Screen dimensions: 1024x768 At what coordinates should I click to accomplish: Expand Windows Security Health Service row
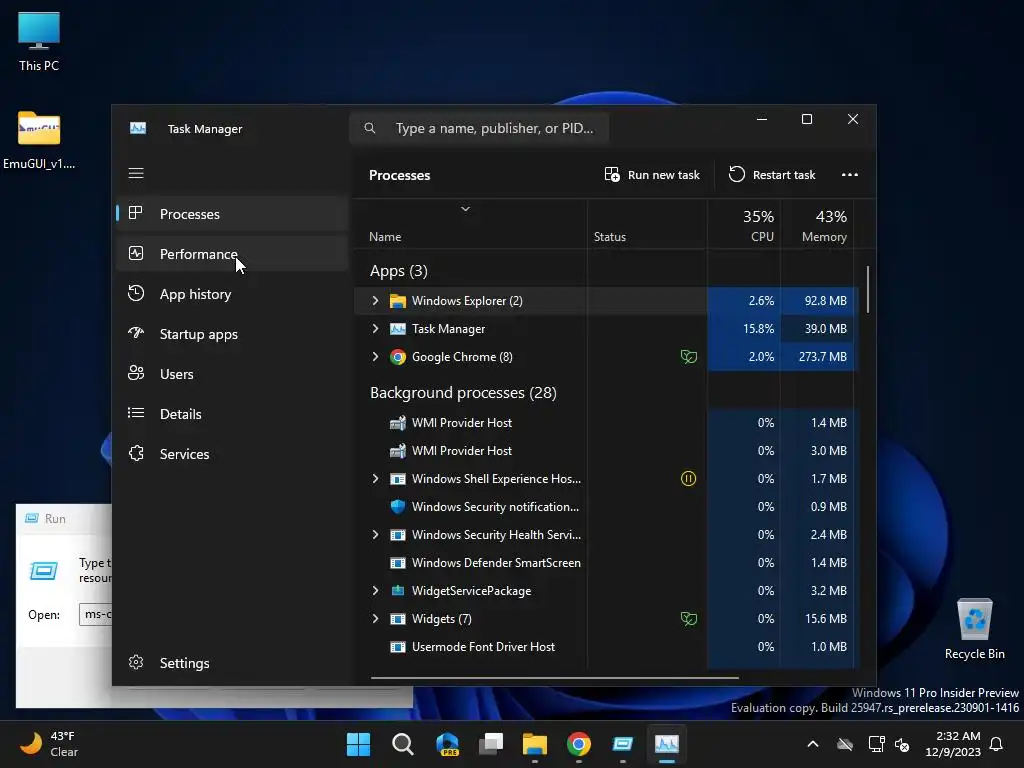[x=375, y=534]
